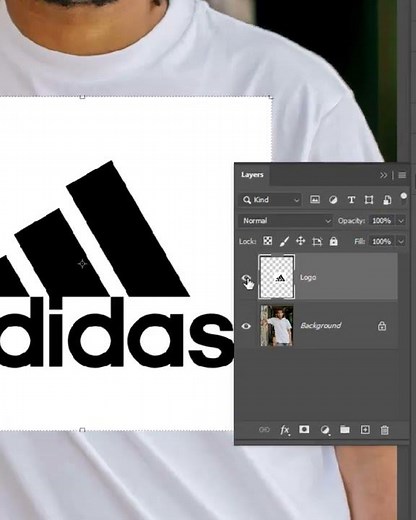This screenshot has width=416, height=520.
Task: Add a layer mask
Action: [304, 429]
